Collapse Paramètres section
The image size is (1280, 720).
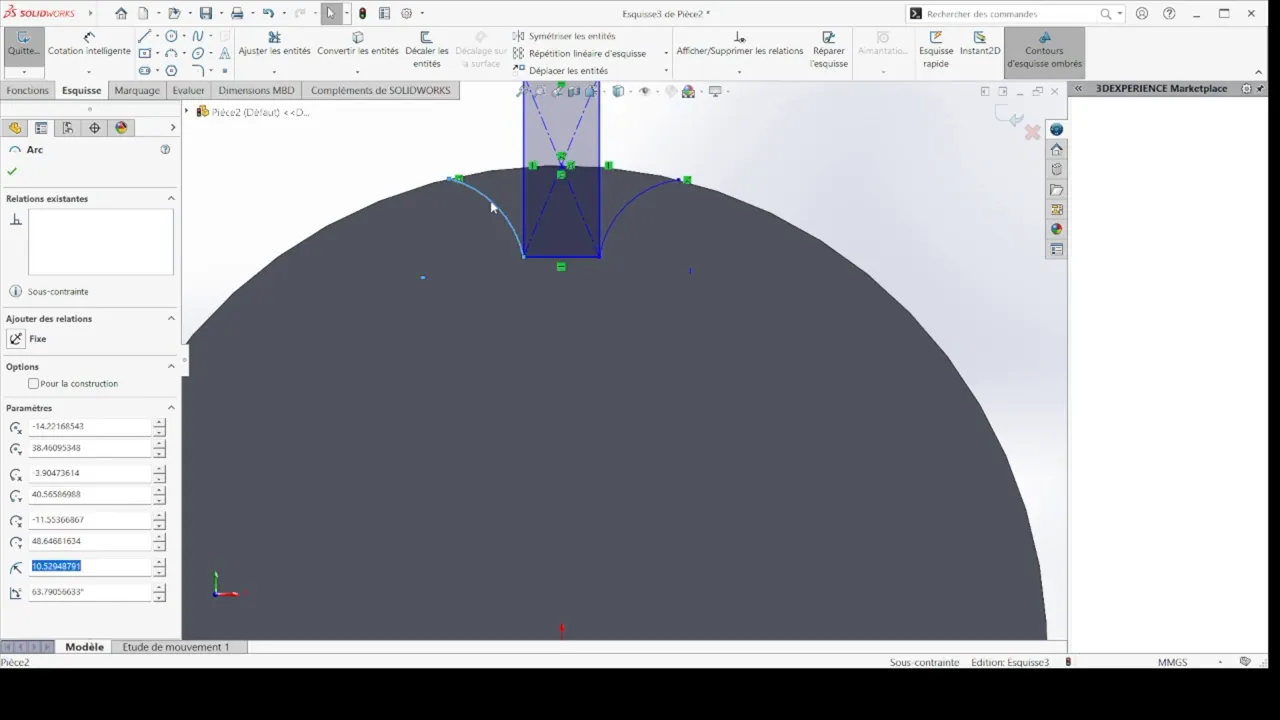click(x=171, y=408)
